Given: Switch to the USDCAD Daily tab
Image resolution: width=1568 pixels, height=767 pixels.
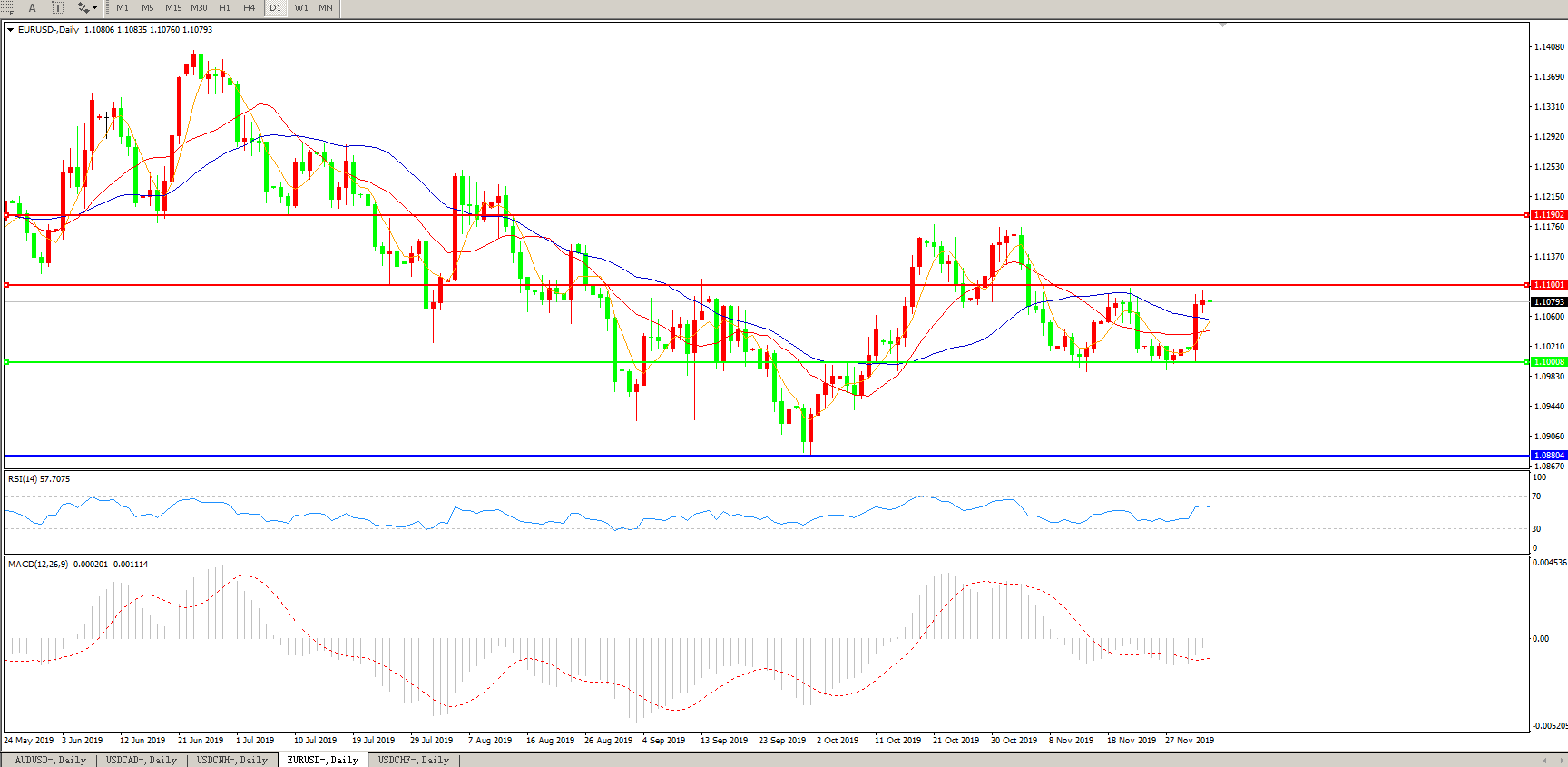Looking at the screenshot, I should point(141,760).
